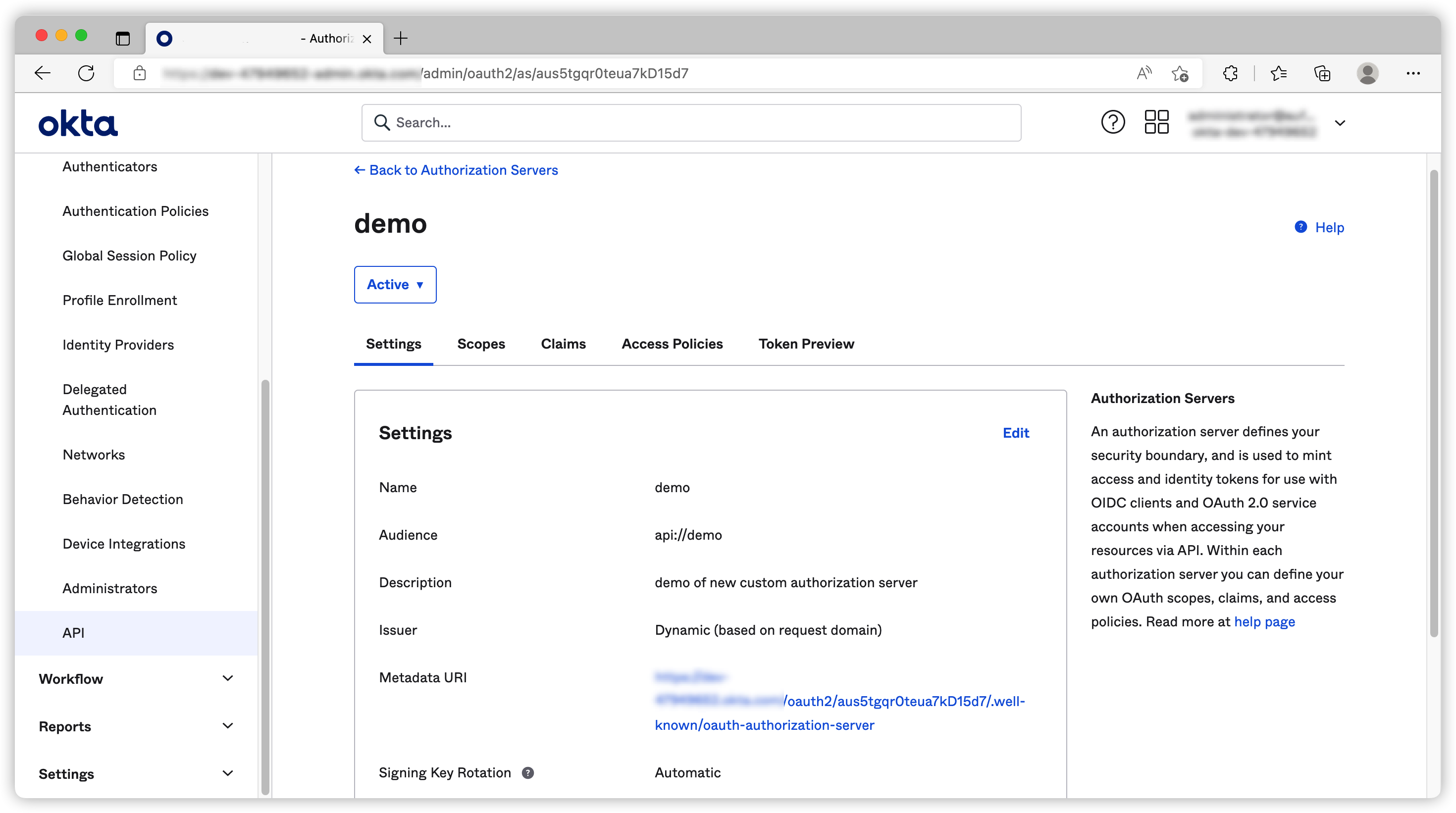Go back to Authorization Servers
The height and width of the screenshot is (813, 1456).
(456, 170)
